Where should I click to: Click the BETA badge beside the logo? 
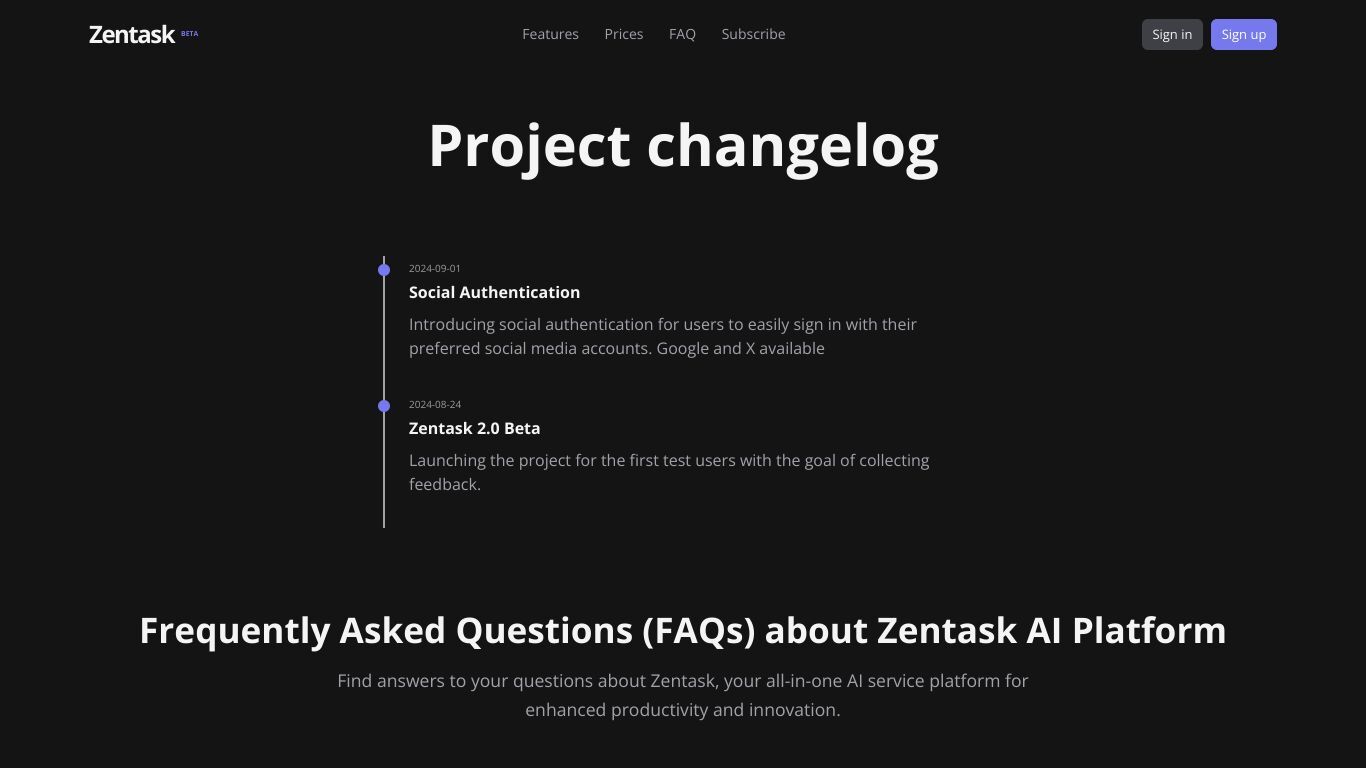(x=189, y=34)
